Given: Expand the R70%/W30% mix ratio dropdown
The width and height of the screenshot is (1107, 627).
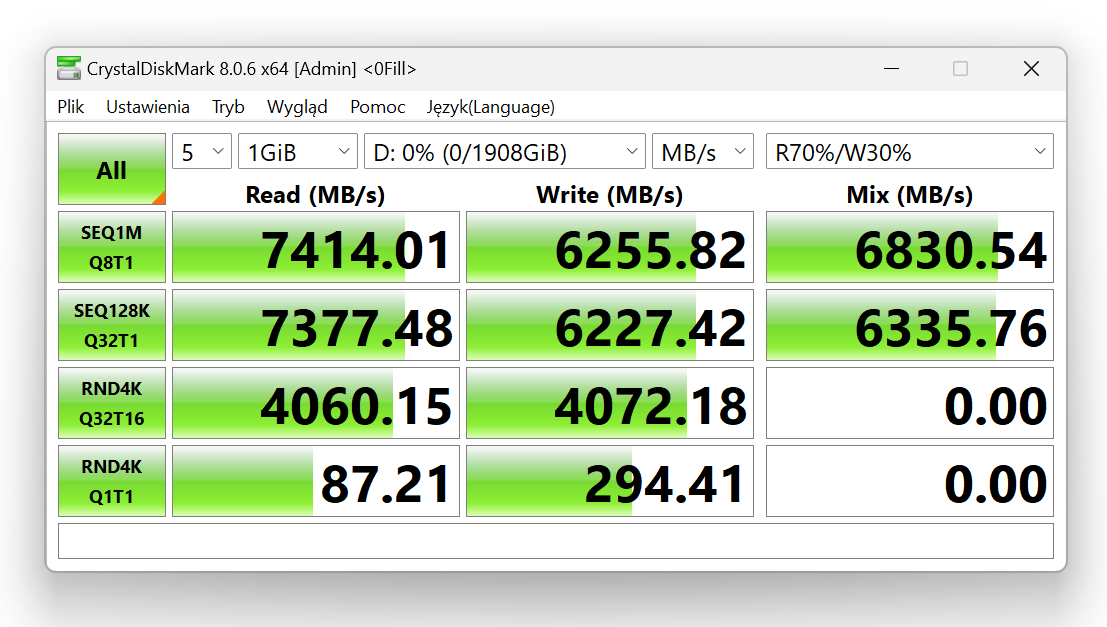Looking at the screenshot, I should [x=909, y=152].
